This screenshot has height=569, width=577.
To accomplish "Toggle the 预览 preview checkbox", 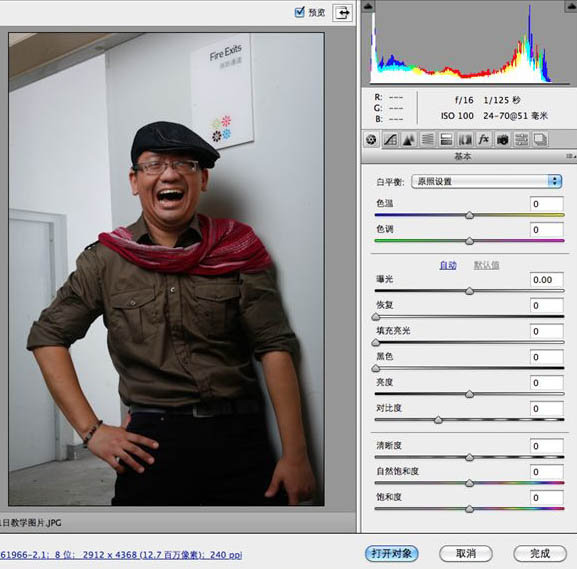I will pyautogui.click(x=300, y=12).
